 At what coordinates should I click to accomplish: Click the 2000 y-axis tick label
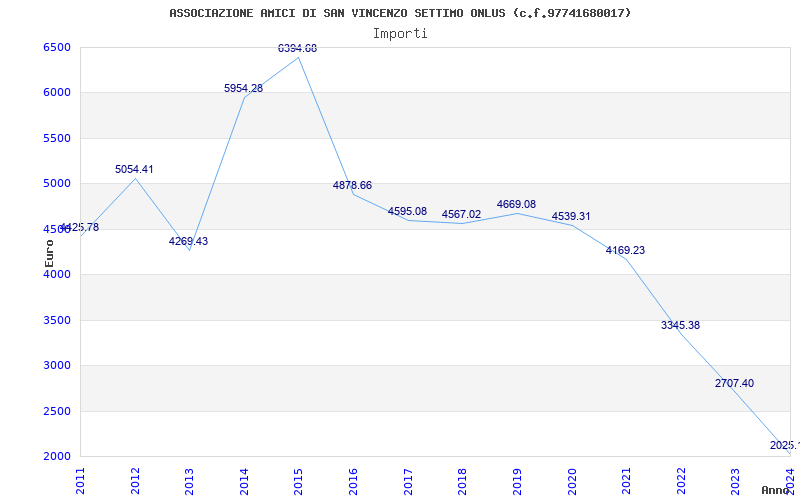click(56, 457)
